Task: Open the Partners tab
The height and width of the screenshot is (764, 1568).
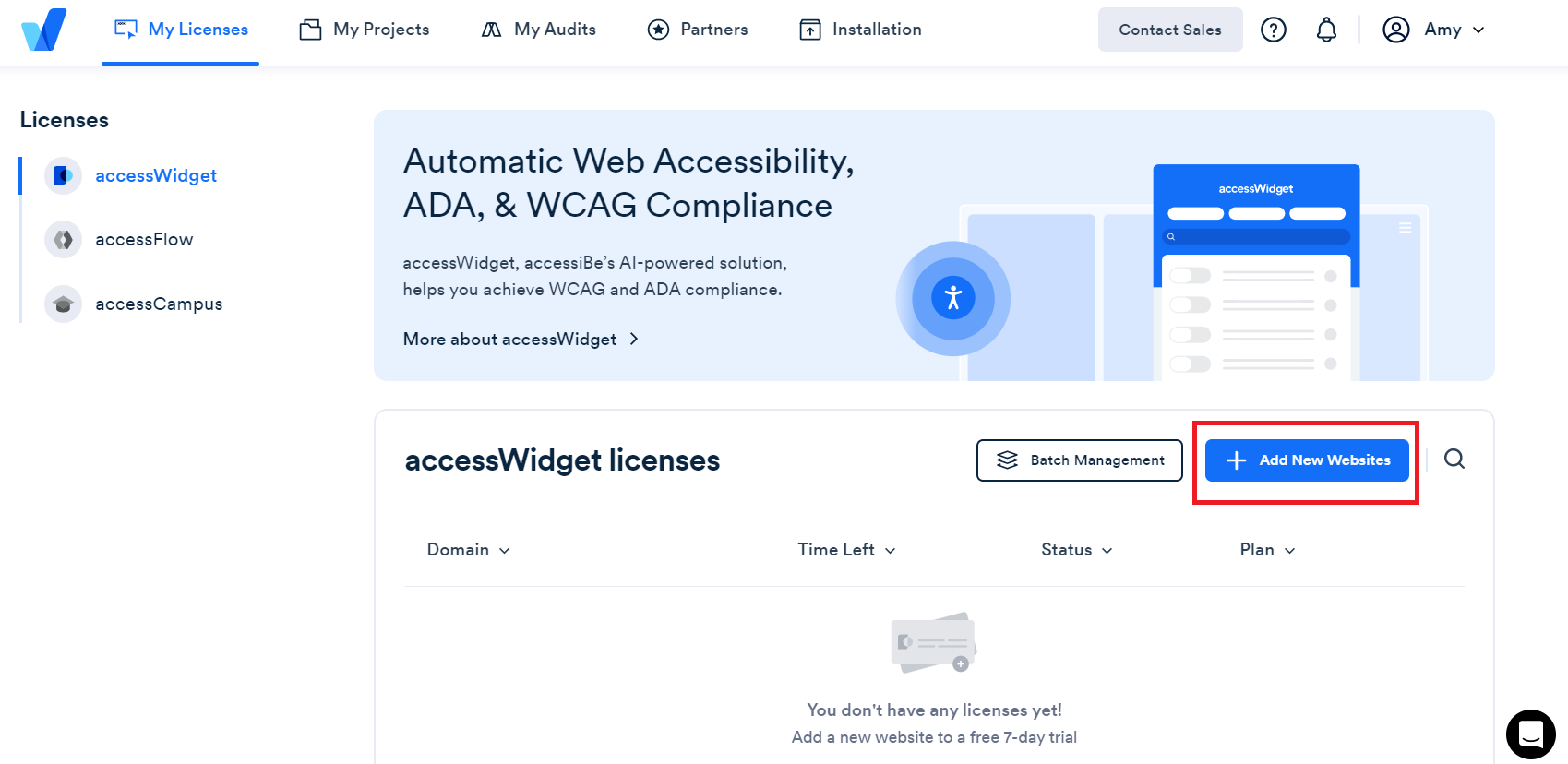Action: [698, 30]
